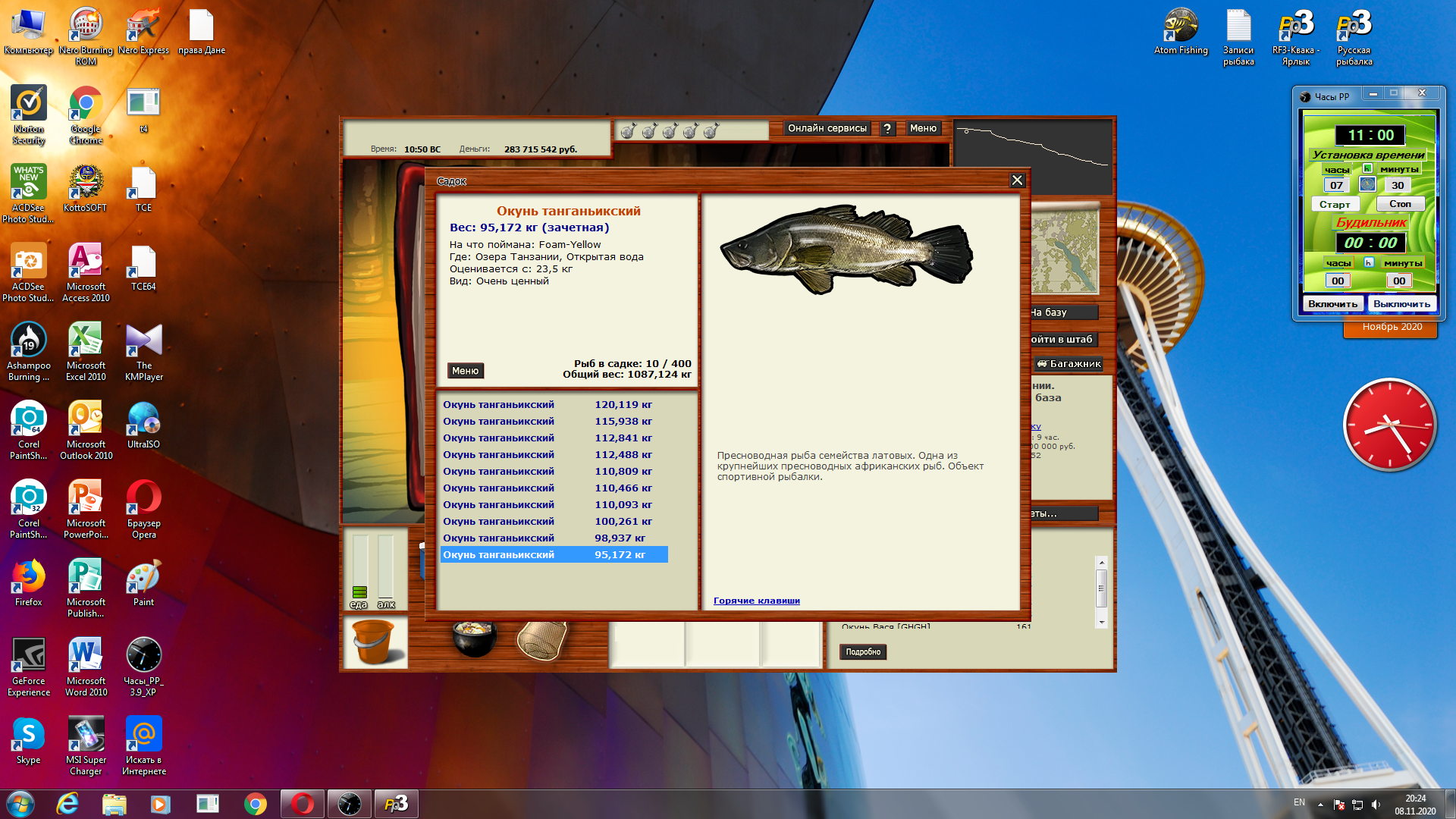Open the Багажник car trunk button
This screenshot has width=1456, height=819.
coord(1069,364)
